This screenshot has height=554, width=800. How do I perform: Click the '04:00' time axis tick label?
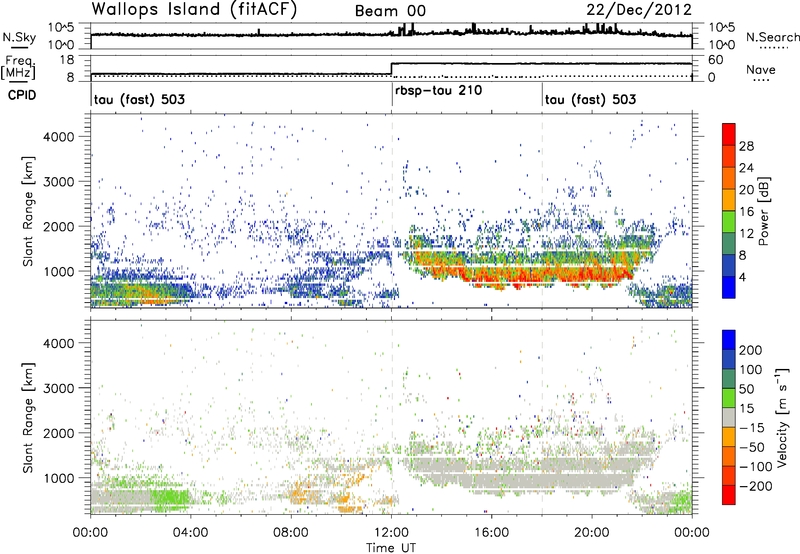click(x=191, y=533)
